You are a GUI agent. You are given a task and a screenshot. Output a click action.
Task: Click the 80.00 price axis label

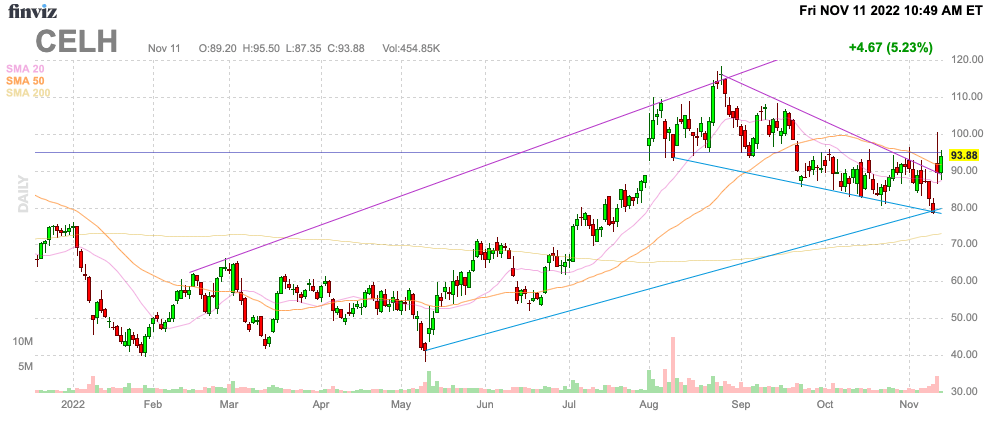tap(967, 208)
